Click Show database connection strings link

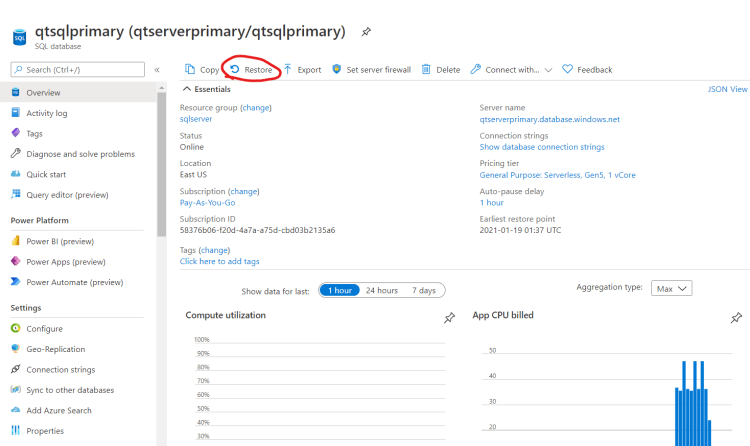[x=542, y=147]
